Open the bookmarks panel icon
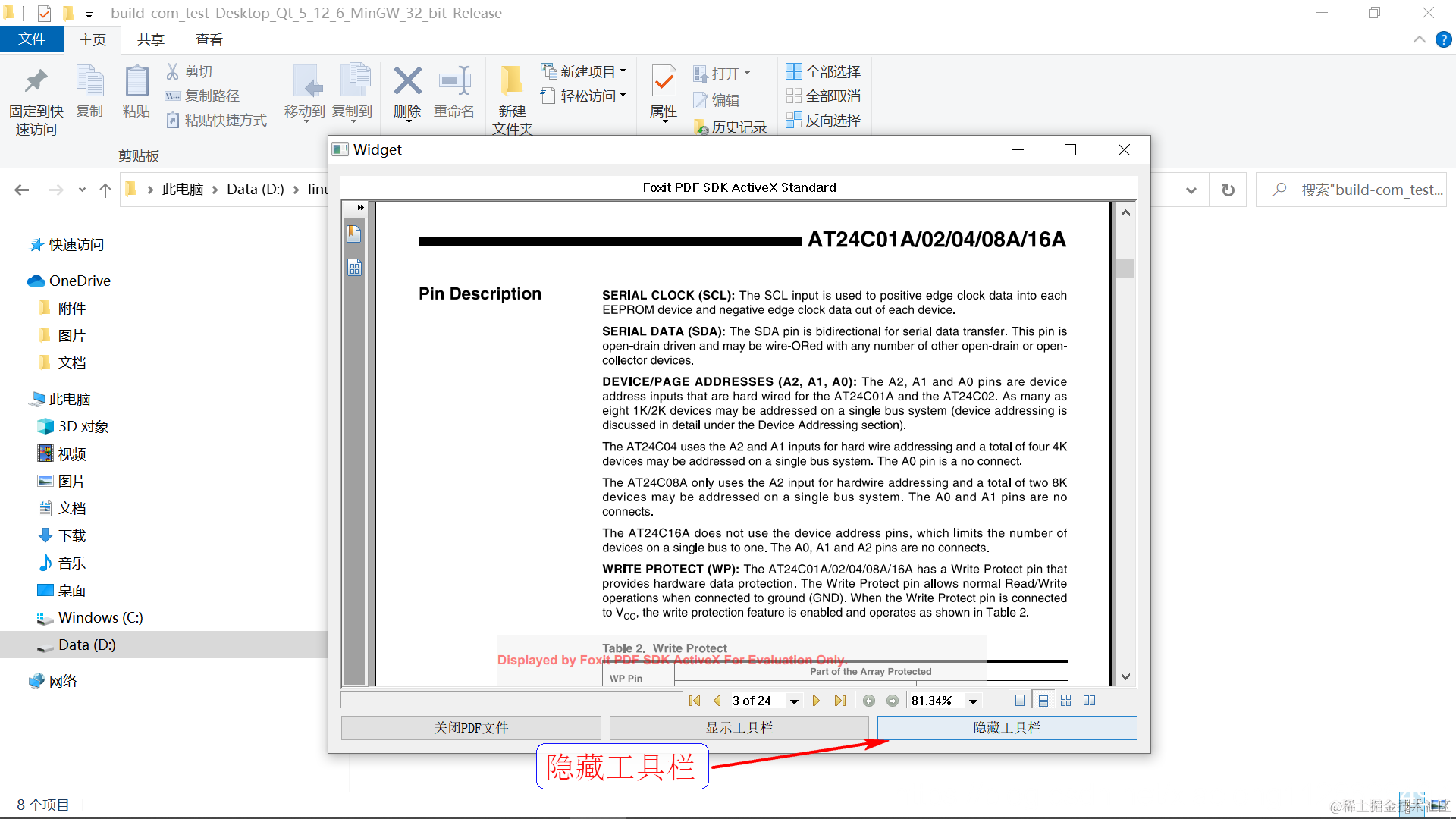The image size is (1456, 819). coord(354,234)
